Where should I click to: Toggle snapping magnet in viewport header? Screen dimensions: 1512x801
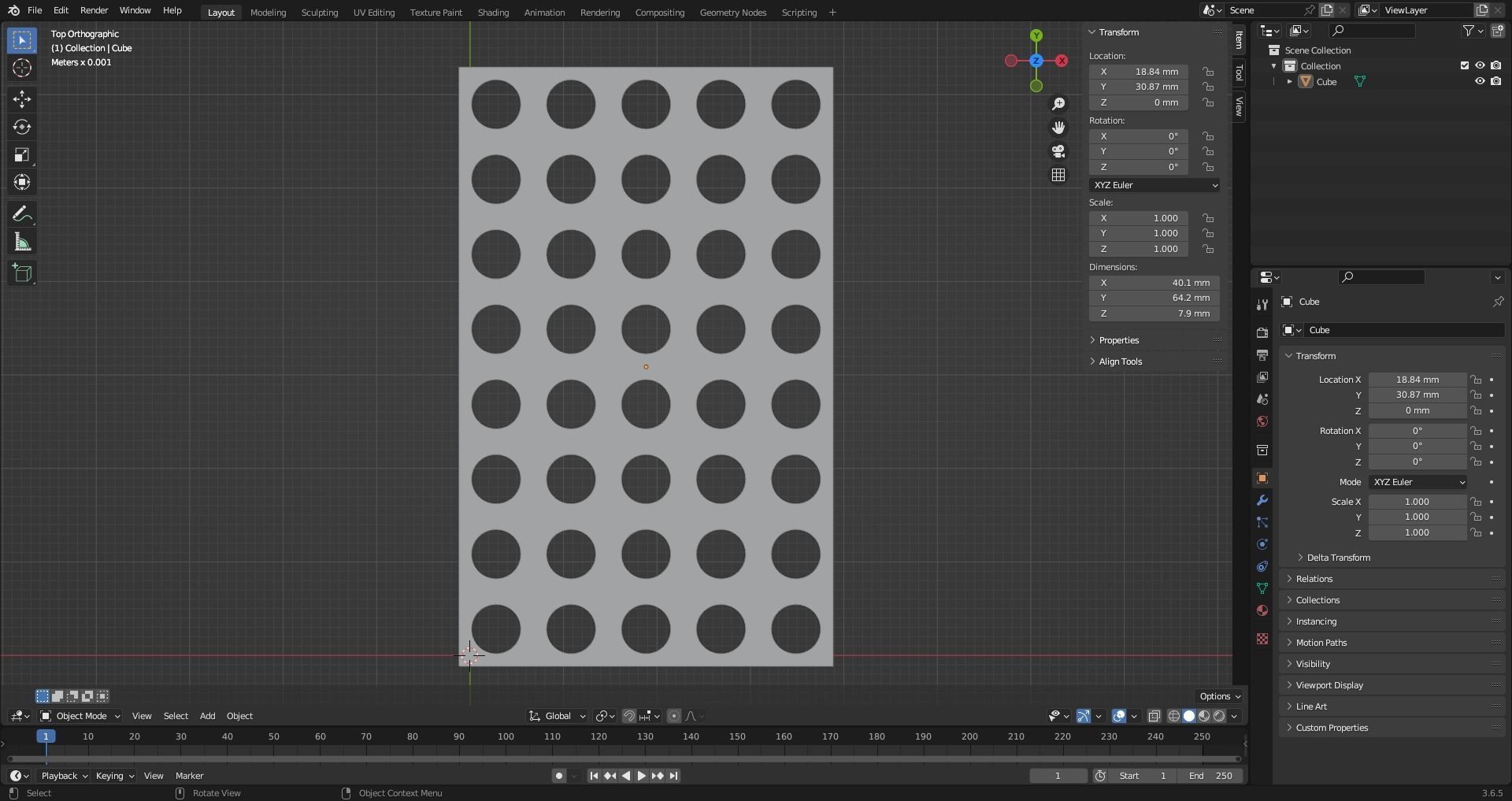[629, 716]
